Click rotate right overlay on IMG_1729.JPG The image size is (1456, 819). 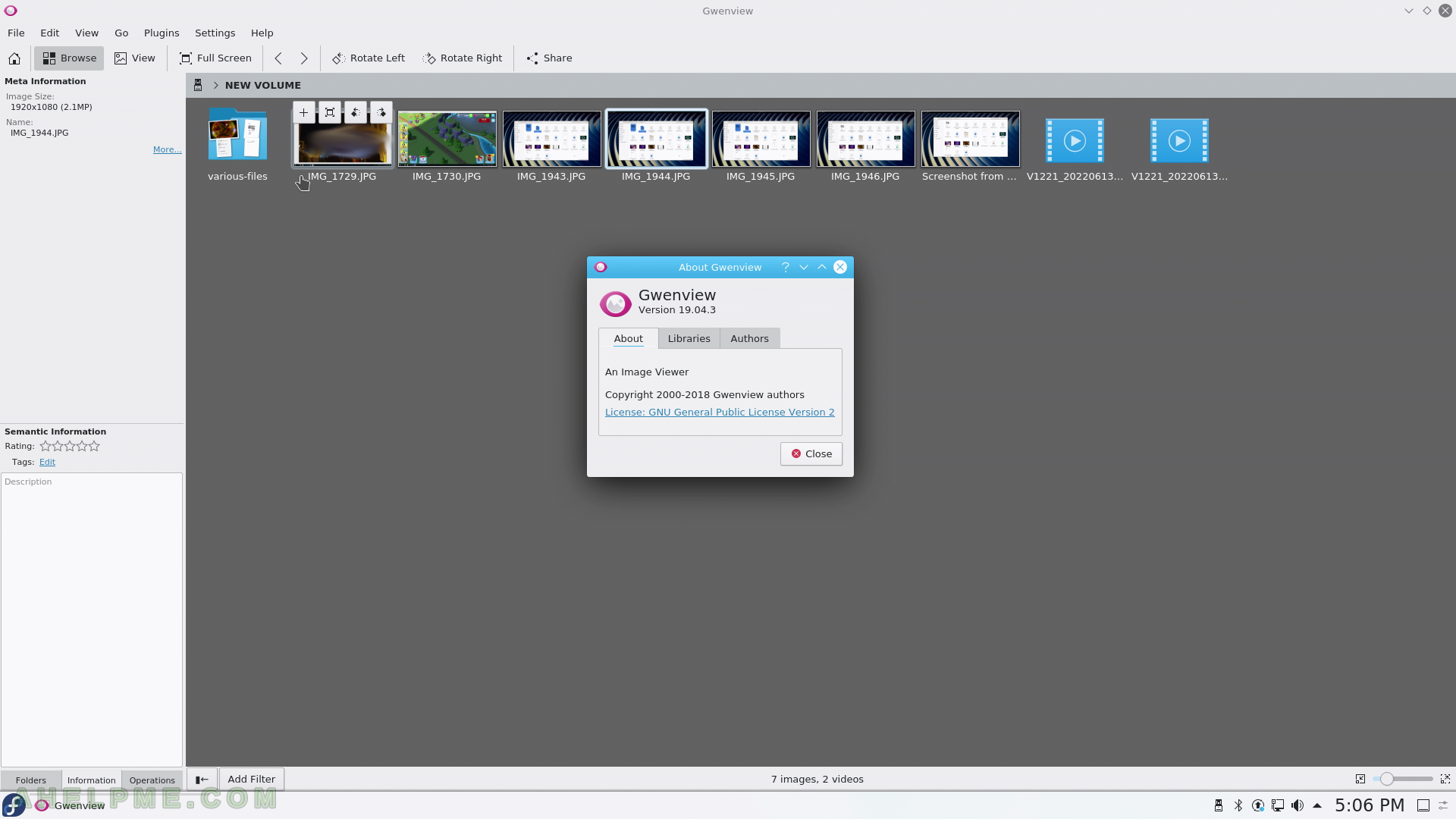(381, 112)
